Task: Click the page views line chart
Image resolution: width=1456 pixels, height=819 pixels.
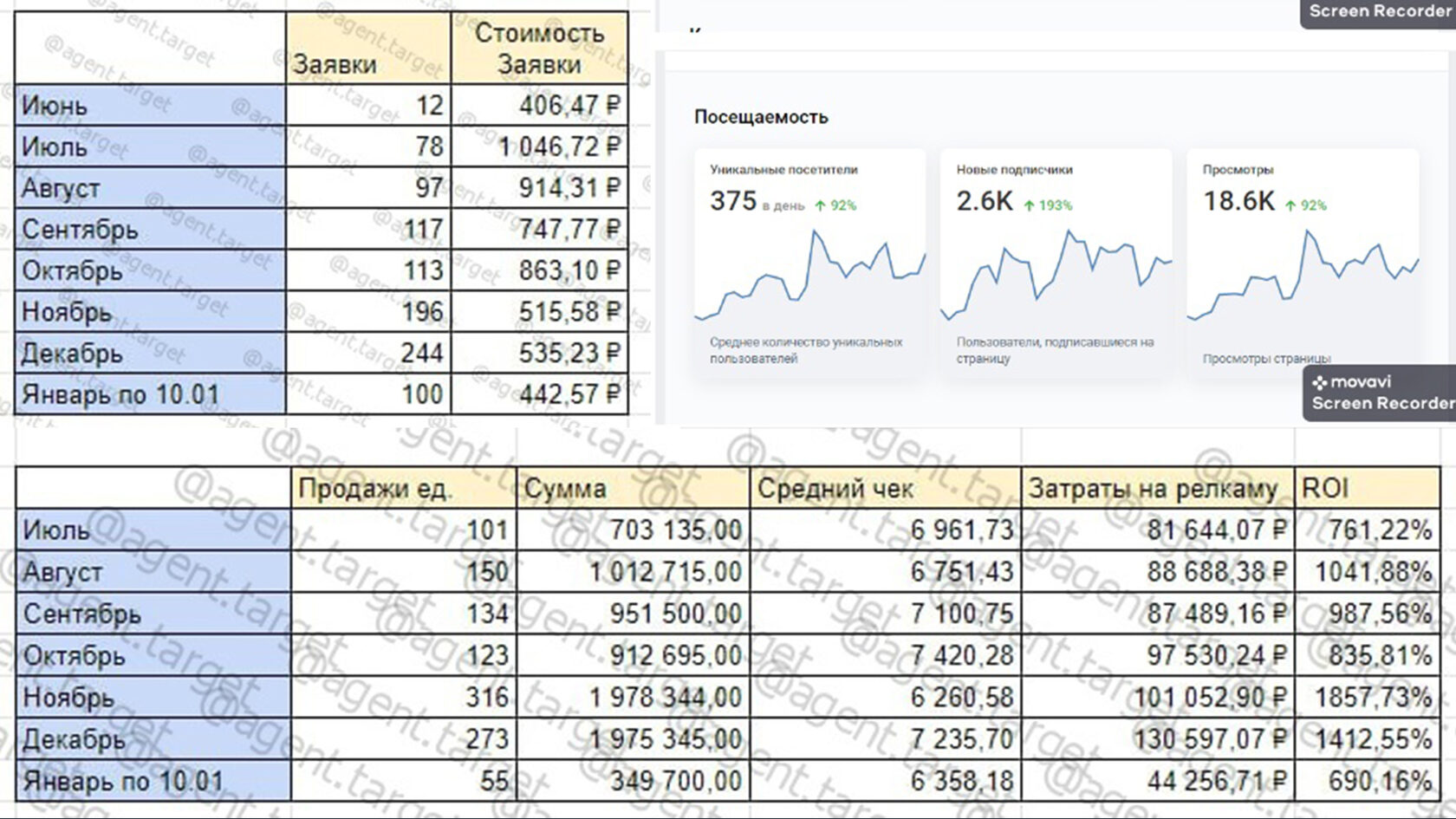Action: [1303, 276]
